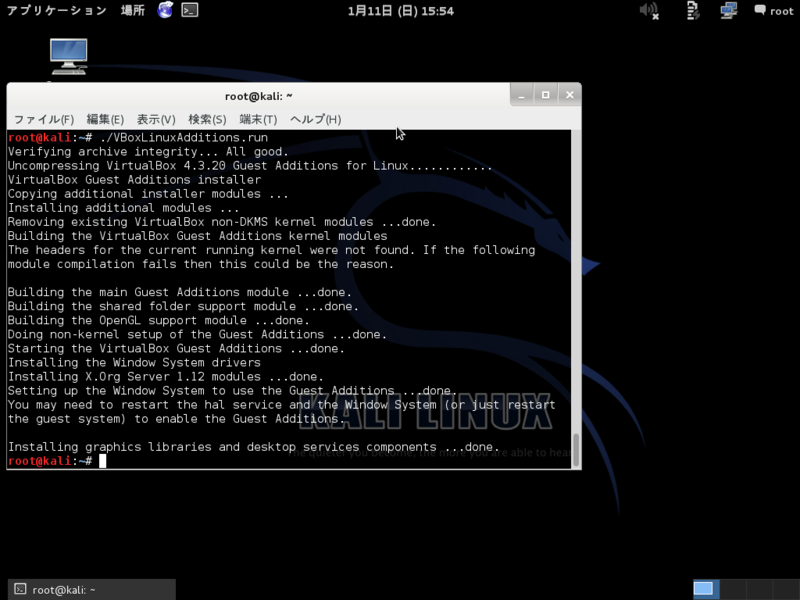Open the 検索(S) menu

[207, 119]
